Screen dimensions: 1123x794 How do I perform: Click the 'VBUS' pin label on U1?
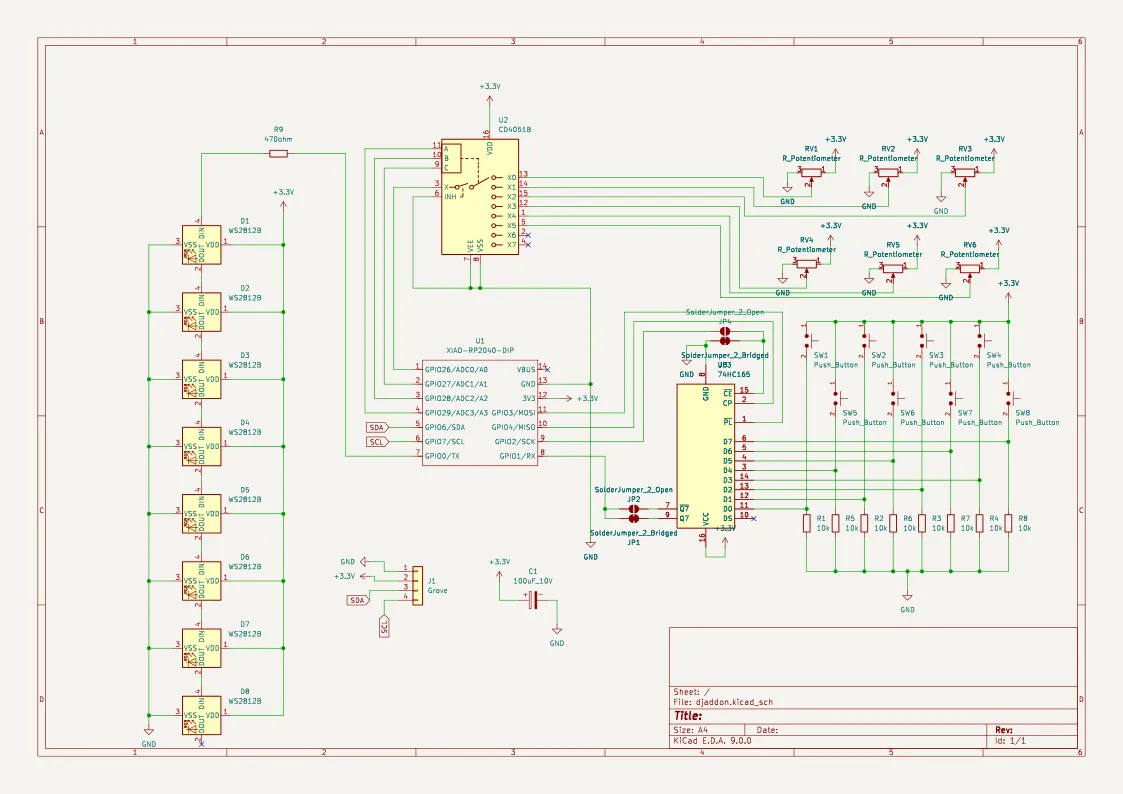pos(526,370)
